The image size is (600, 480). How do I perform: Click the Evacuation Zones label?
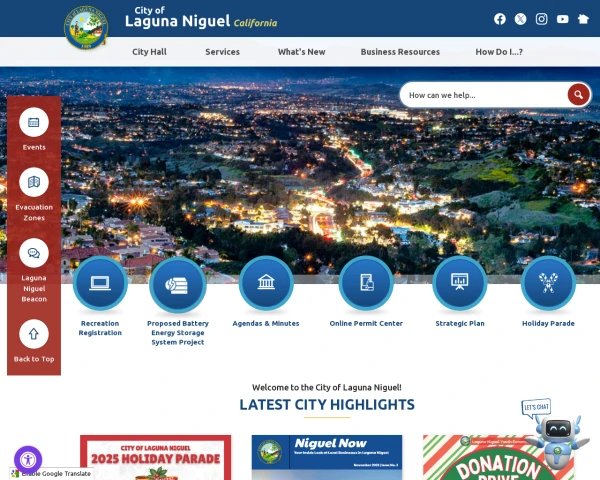click(34, 212)
